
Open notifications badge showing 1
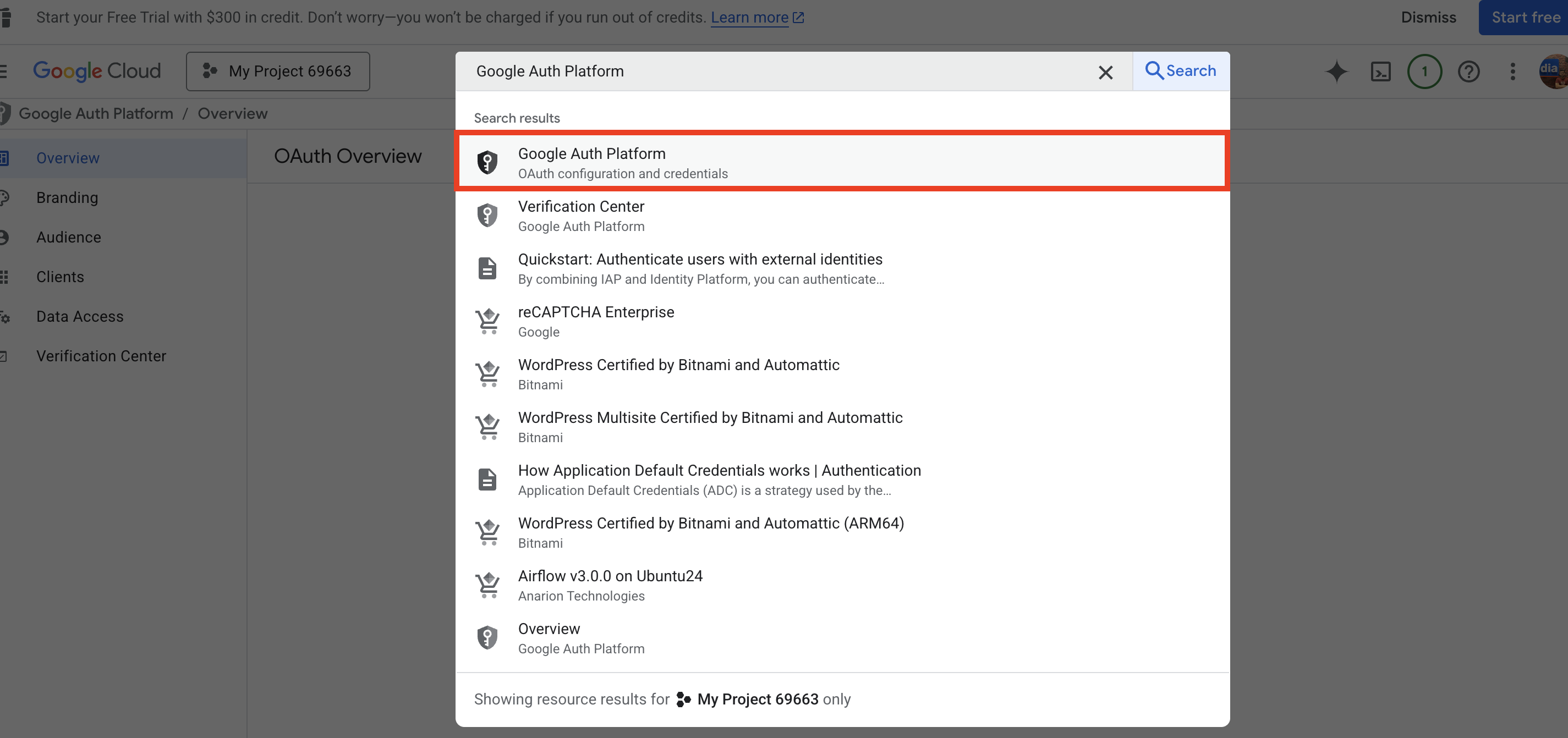[1424, 72]
